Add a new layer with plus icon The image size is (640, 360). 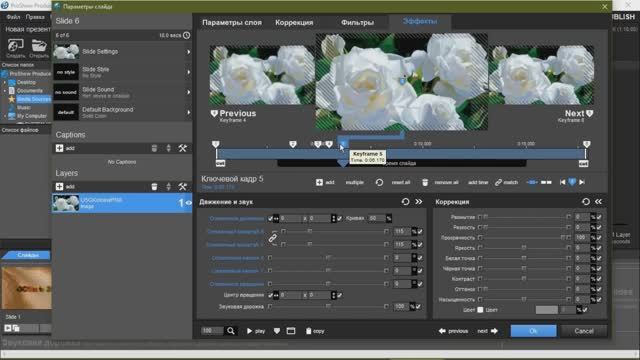tap(60, 187)
